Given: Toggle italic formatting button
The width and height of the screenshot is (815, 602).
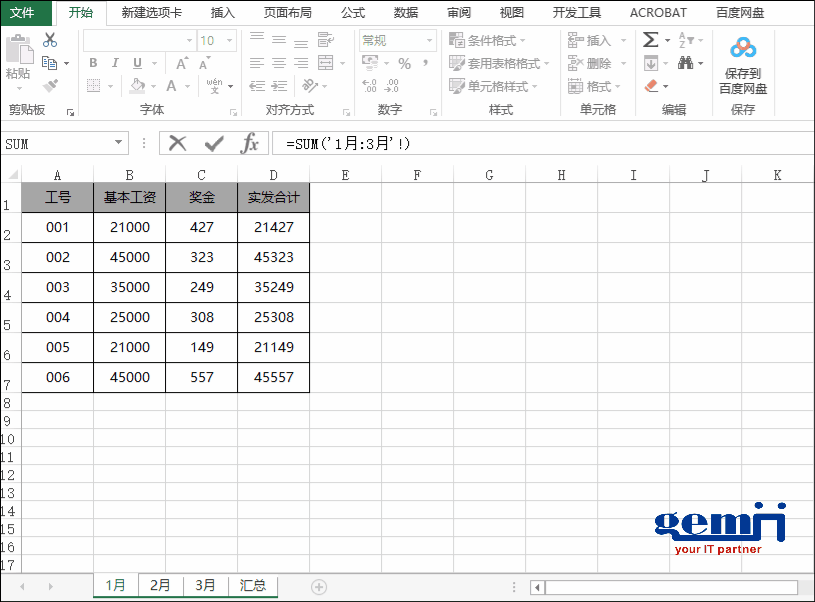Looking at the screenshot, I should [x=115, y=63].
